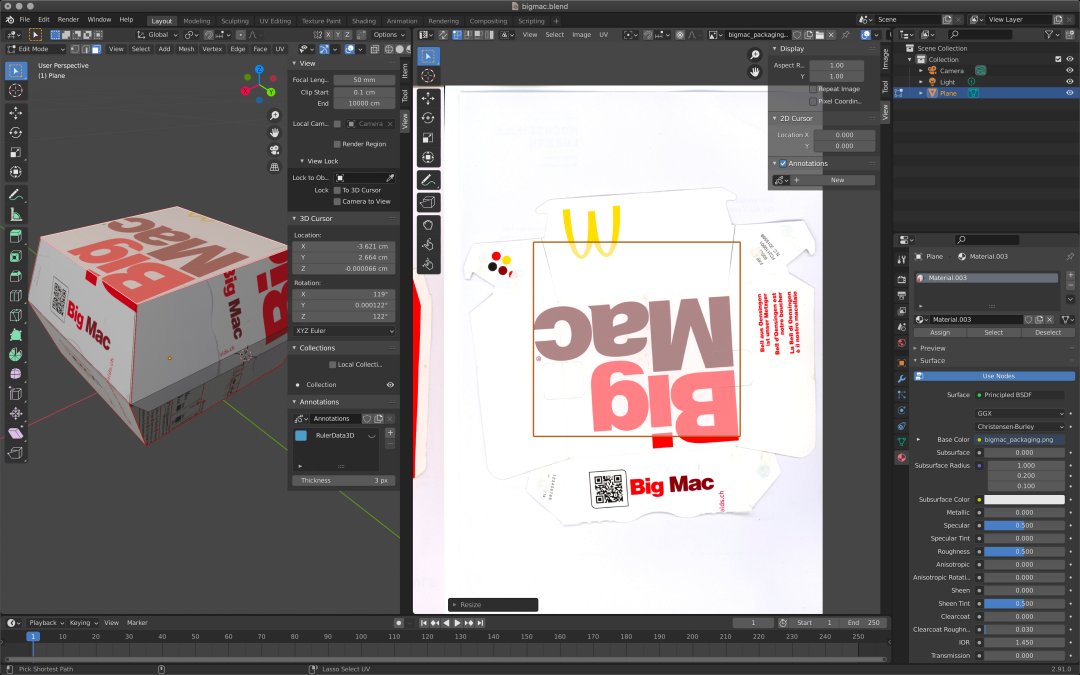
Task: Open the XYZ Euler rotation mode dropdown
Action: point(344,331)
